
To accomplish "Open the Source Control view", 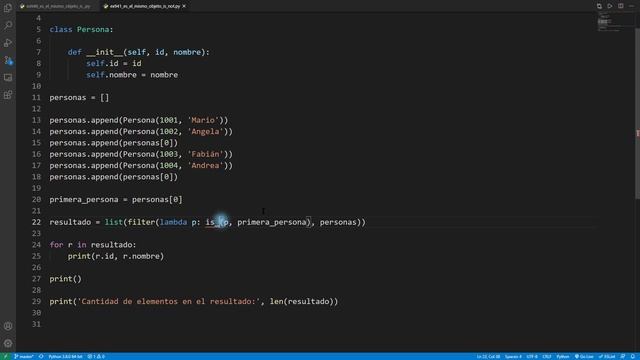I will point(8,60).
